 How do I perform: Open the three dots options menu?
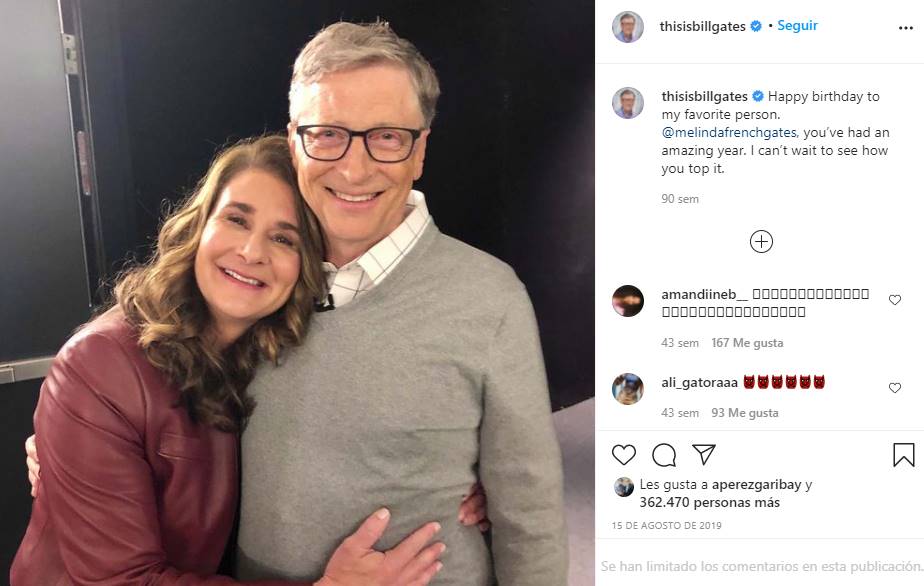[x=906, y=28]
